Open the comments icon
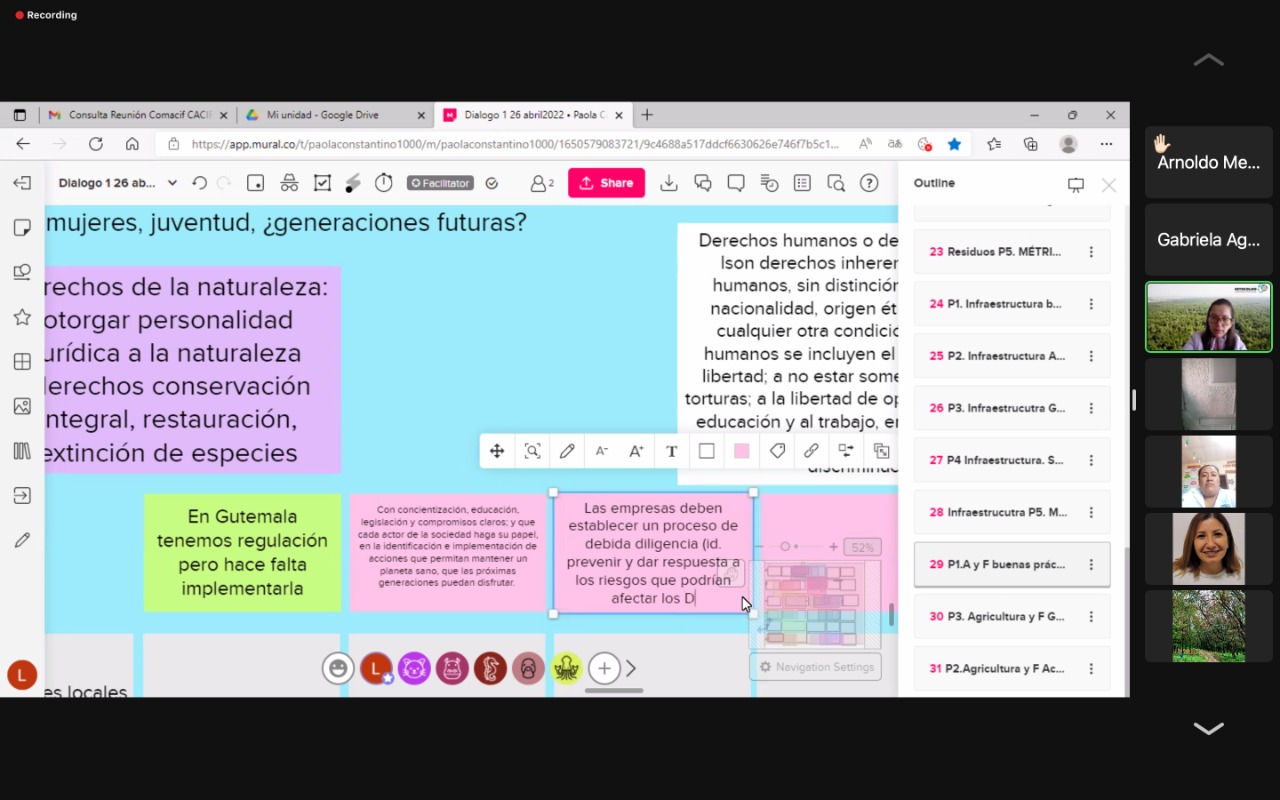The image size is (1280, 800). tap(736, 183)
